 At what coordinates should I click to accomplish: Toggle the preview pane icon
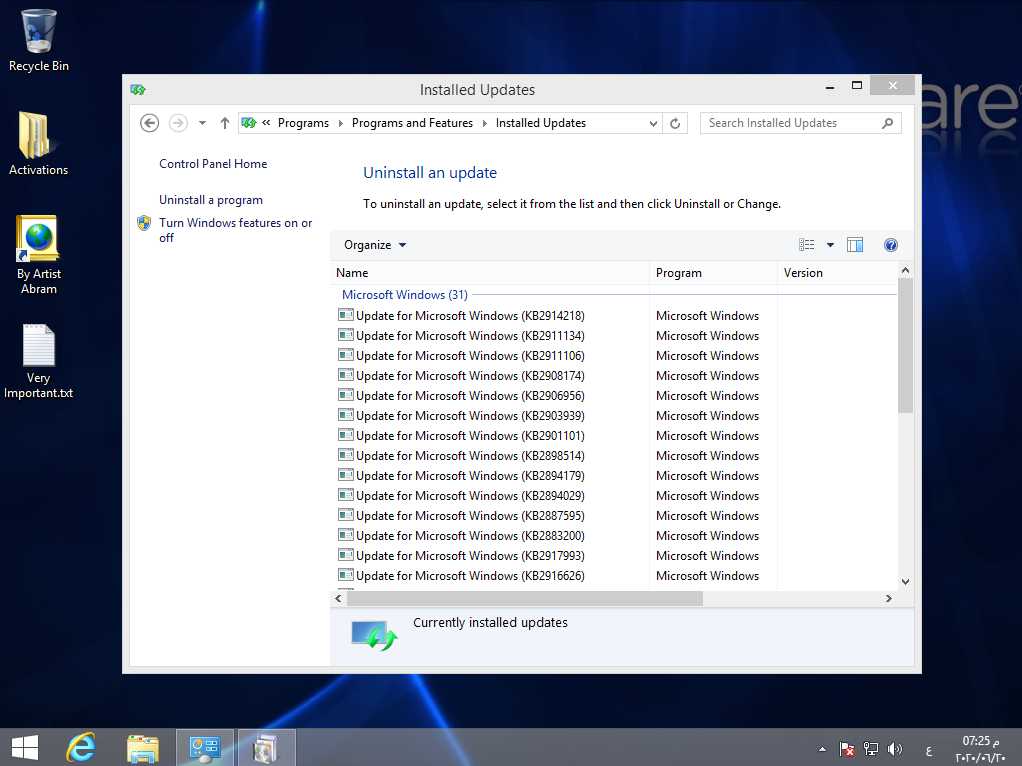(854, 245)
